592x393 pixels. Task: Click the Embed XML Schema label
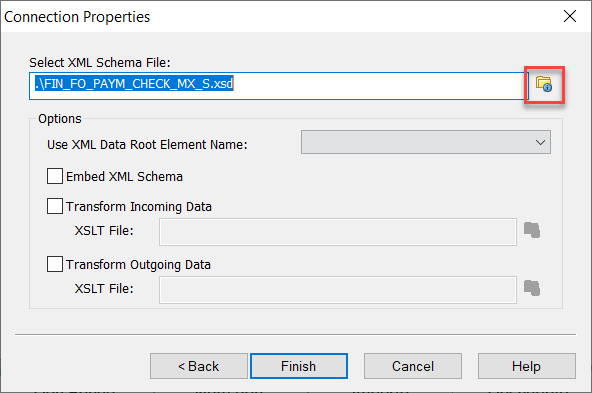coord(124,177)
